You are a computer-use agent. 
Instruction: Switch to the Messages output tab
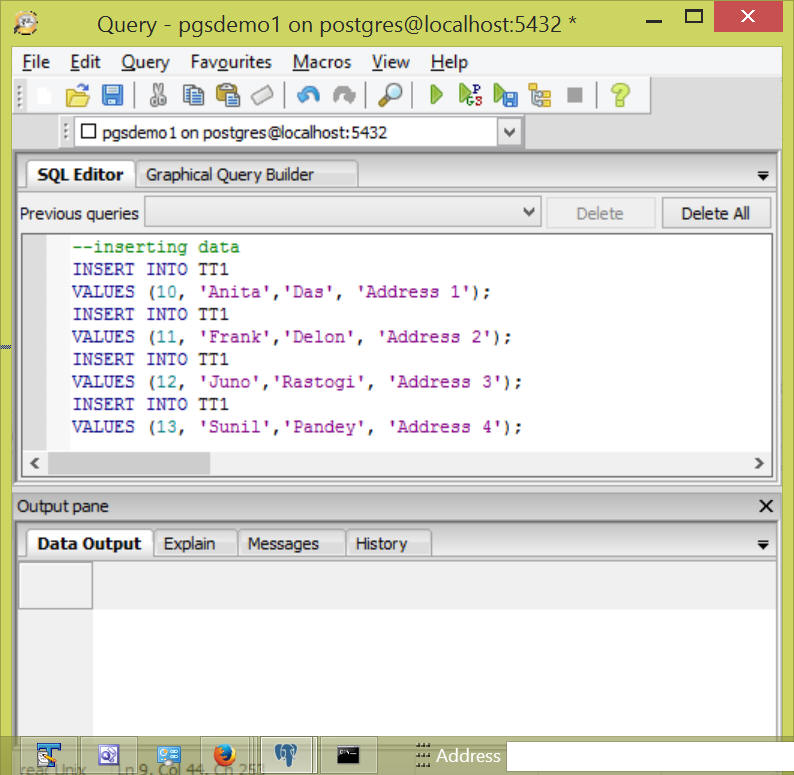tap(283, 544)
